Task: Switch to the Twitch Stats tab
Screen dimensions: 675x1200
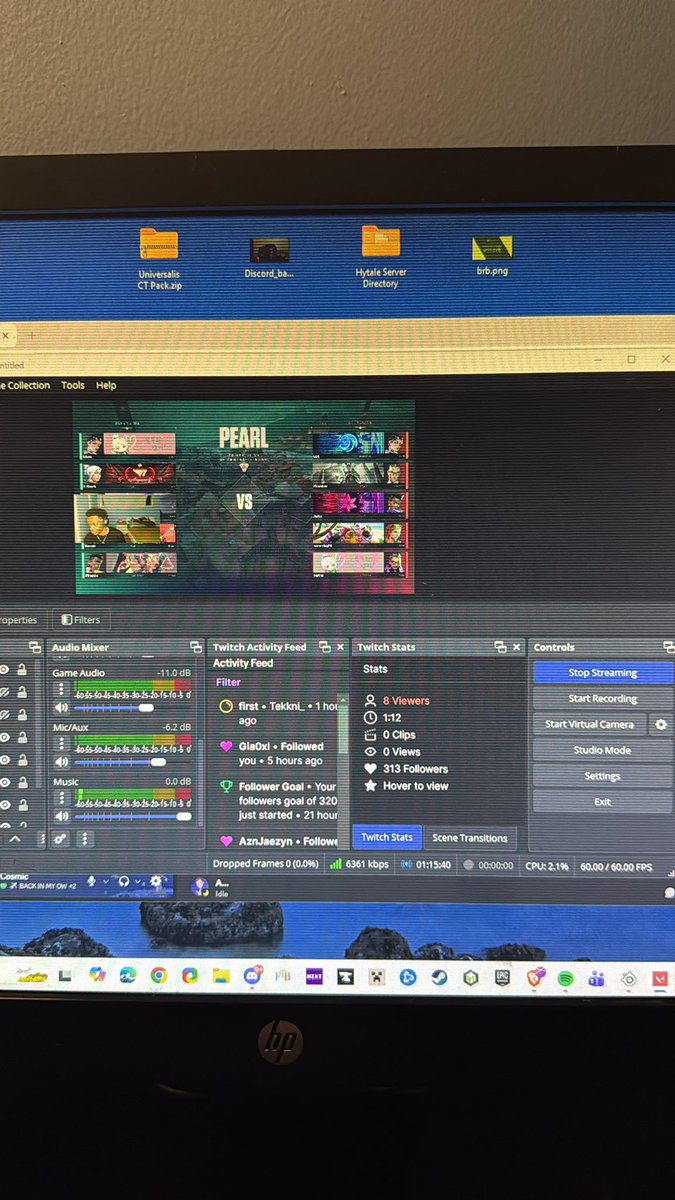Action: coord(387,838)
